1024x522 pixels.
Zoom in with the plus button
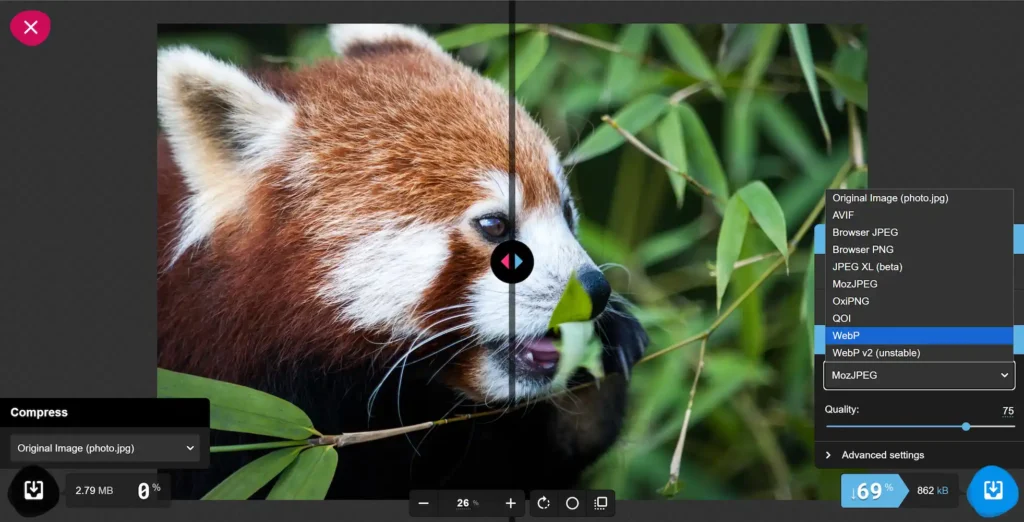tap(511, 503)
